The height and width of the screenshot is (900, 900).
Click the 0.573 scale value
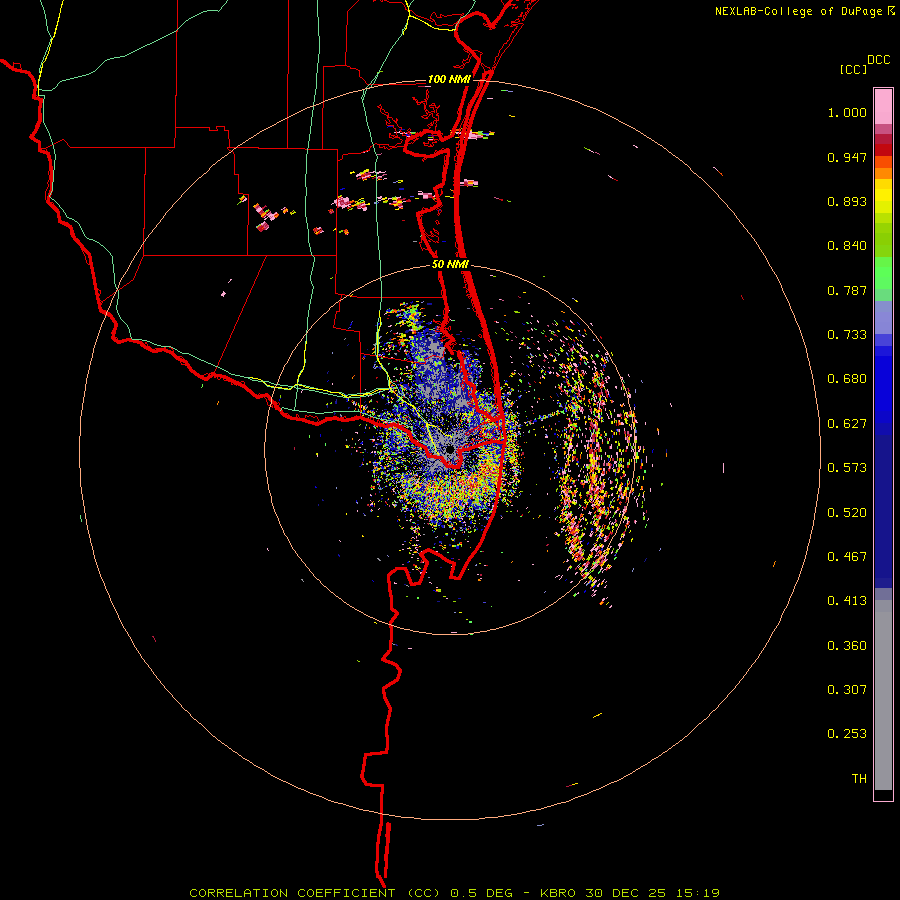847,468
